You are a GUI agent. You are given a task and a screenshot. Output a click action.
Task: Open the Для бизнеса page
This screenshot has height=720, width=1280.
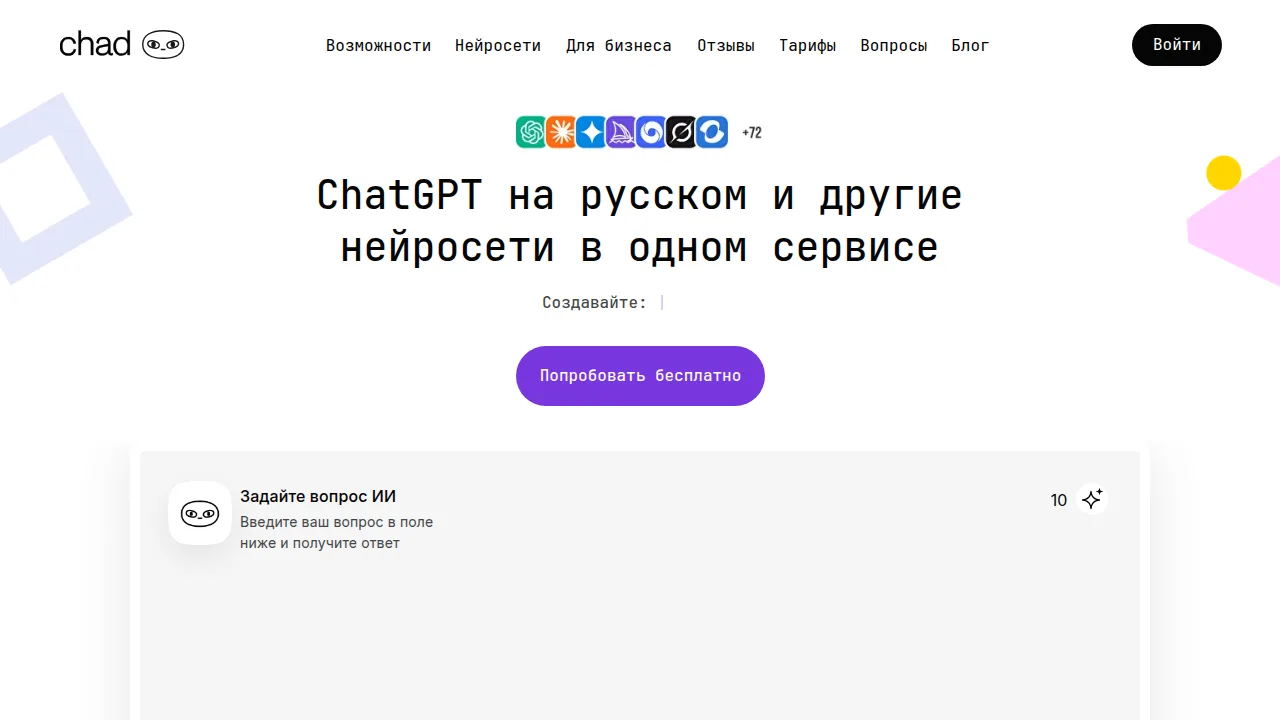(619, 45)
